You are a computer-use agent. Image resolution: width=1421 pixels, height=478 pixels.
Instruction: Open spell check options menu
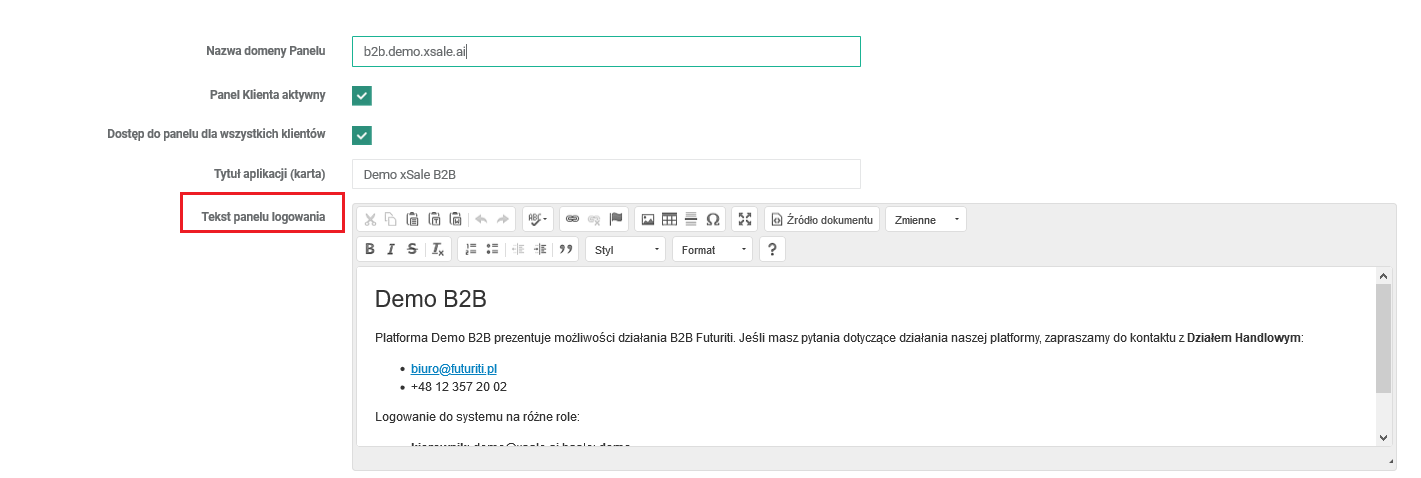(538, 219)
